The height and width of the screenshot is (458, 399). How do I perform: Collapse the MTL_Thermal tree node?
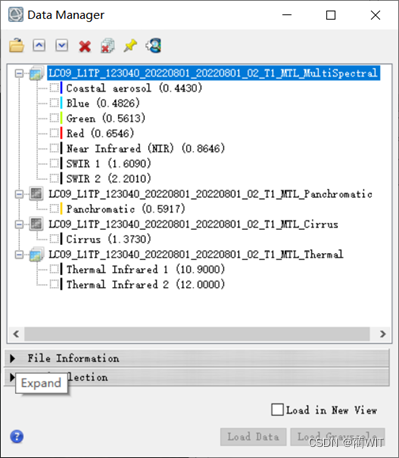(20, 255)
